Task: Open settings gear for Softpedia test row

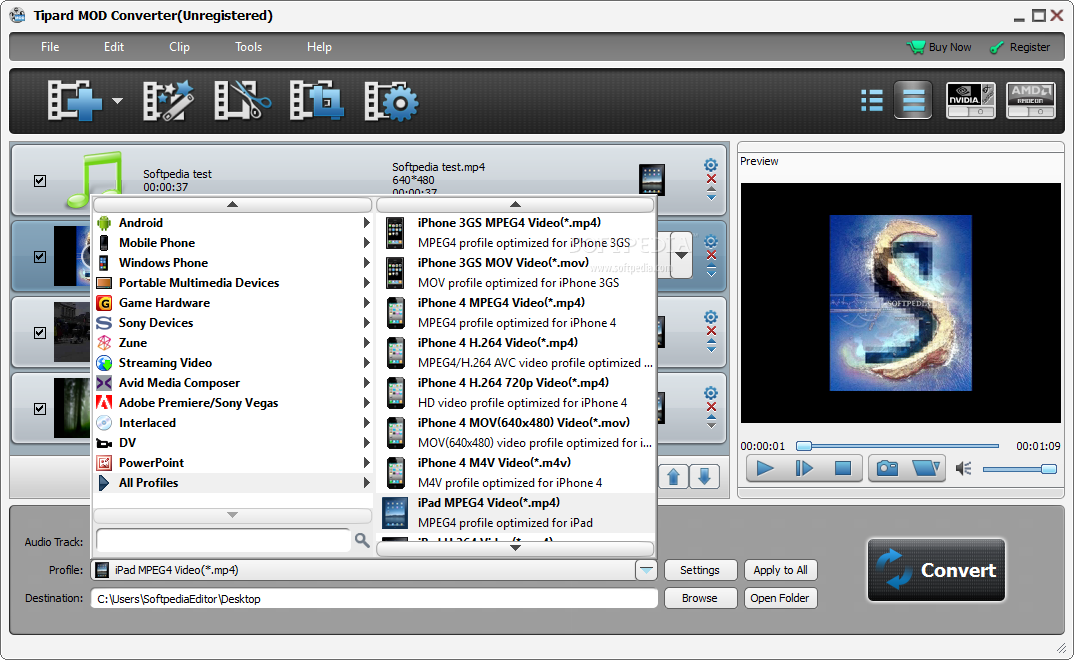Action: point(711,165)
